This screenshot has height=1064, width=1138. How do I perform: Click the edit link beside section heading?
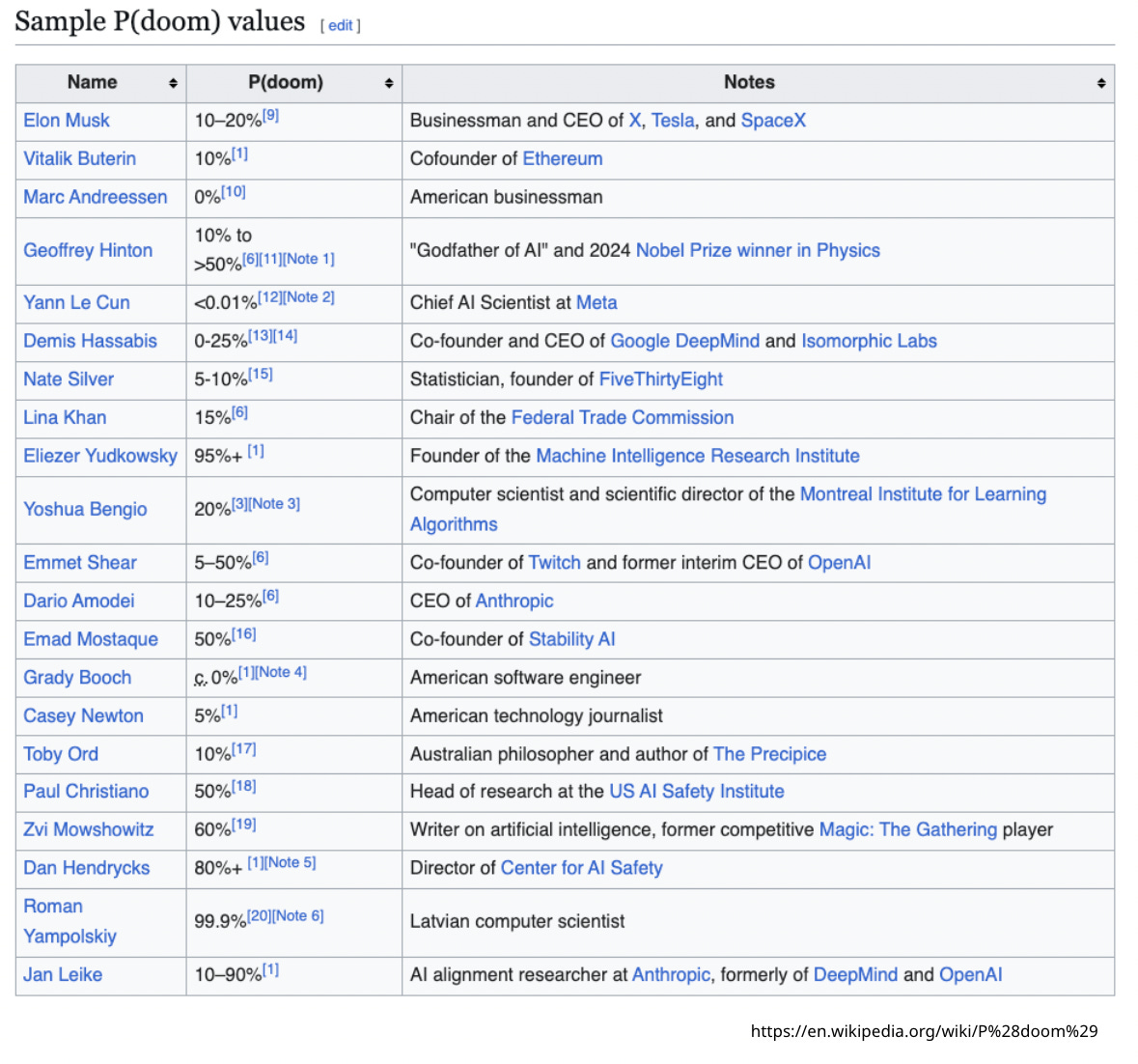341,25
